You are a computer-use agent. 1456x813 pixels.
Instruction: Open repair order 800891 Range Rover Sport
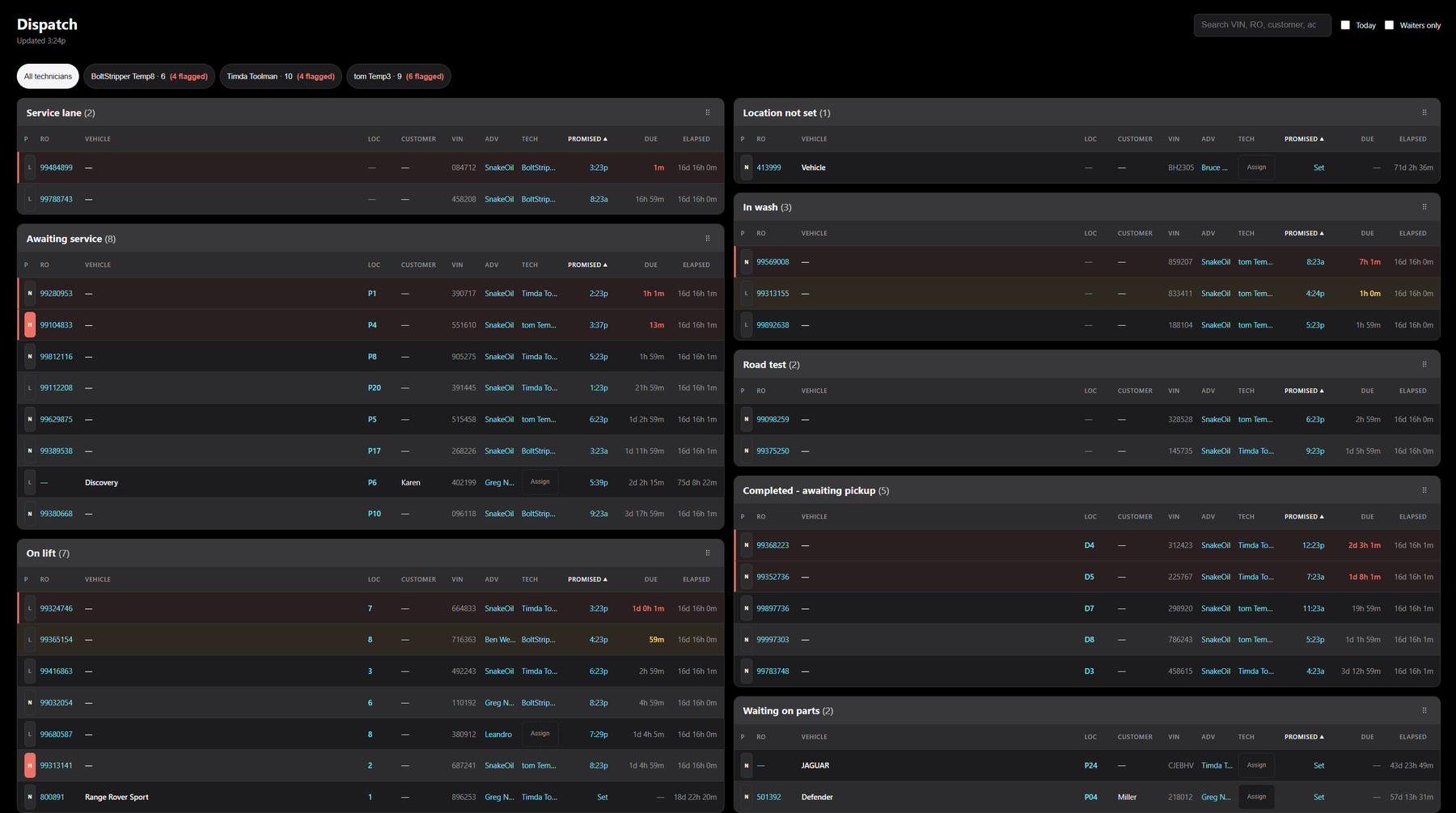[52, 797]
